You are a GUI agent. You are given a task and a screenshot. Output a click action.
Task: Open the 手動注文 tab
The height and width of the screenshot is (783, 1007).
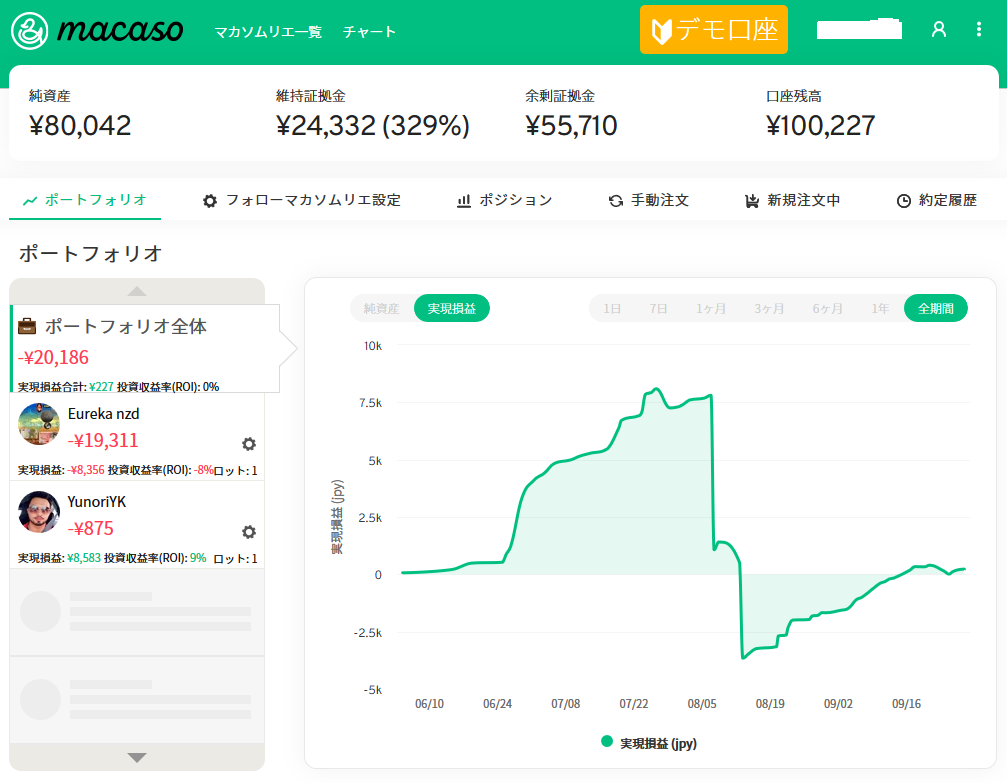pos(649,200)
